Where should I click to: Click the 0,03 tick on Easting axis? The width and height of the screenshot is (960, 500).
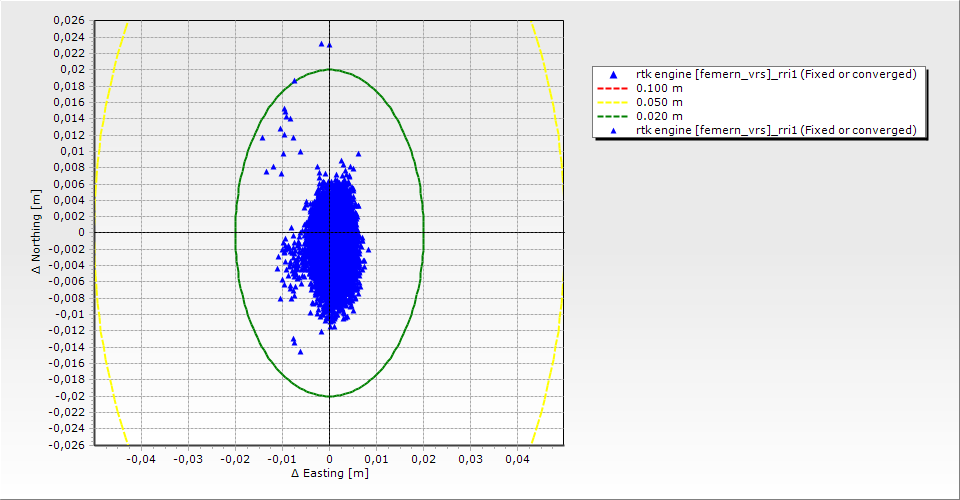click(x=470, y=459)
